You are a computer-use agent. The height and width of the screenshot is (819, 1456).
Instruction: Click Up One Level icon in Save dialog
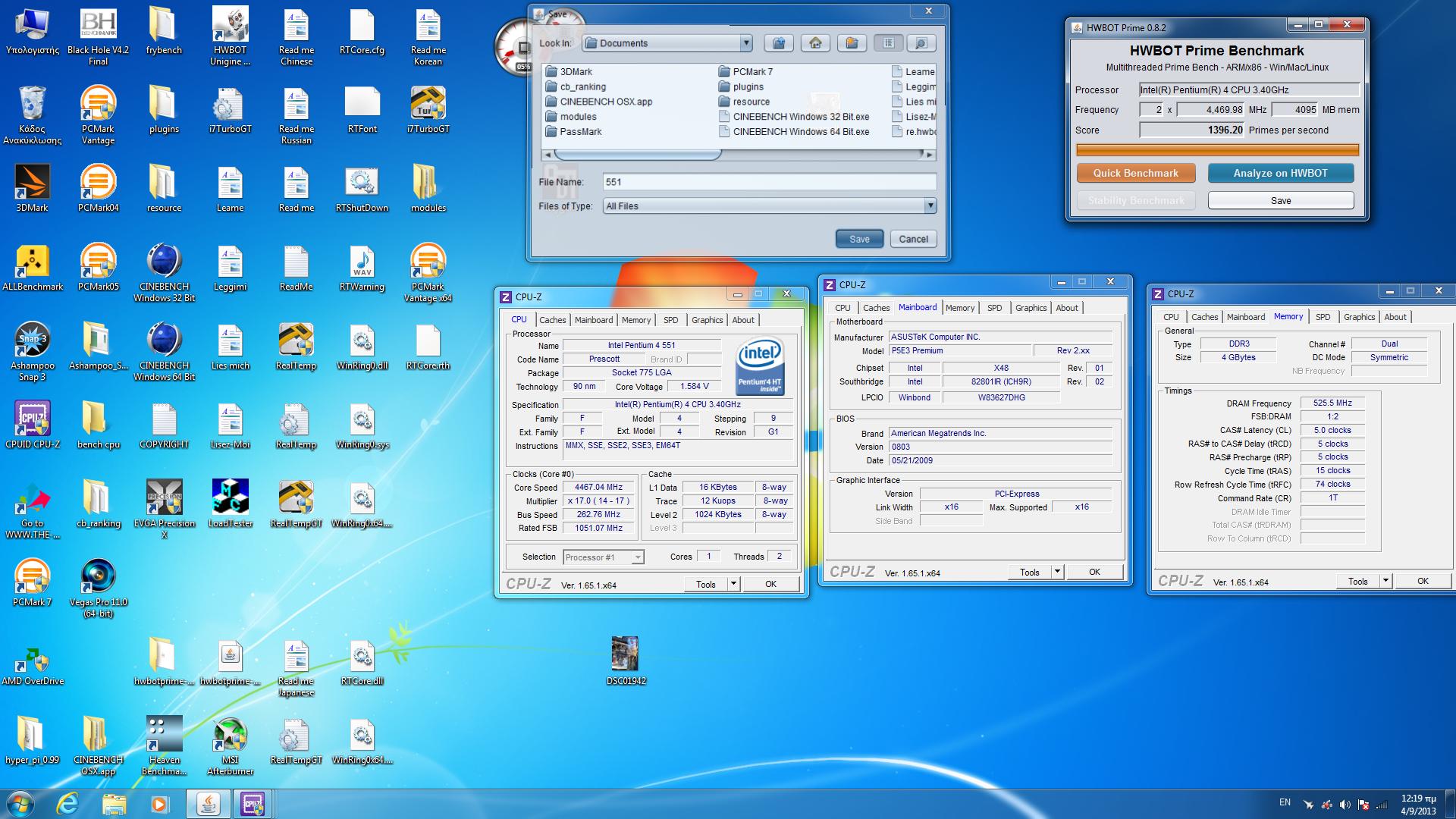click(779, 43)
